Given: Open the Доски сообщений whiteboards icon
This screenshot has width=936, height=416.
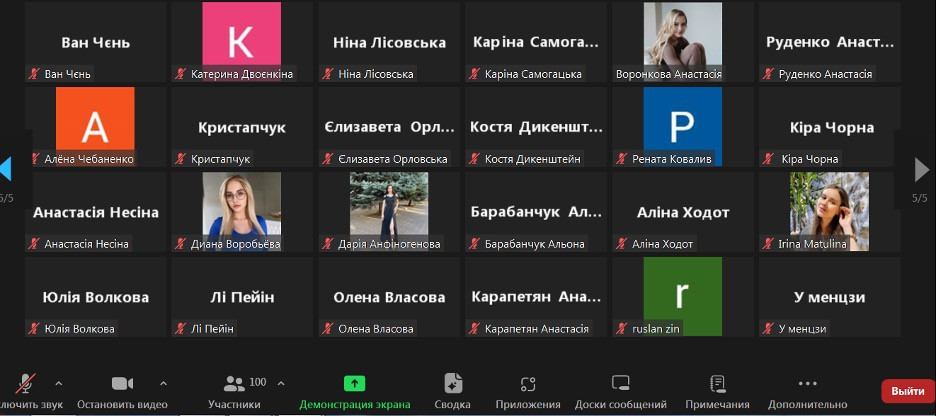Looking at the screenshot, I should 620,383.
